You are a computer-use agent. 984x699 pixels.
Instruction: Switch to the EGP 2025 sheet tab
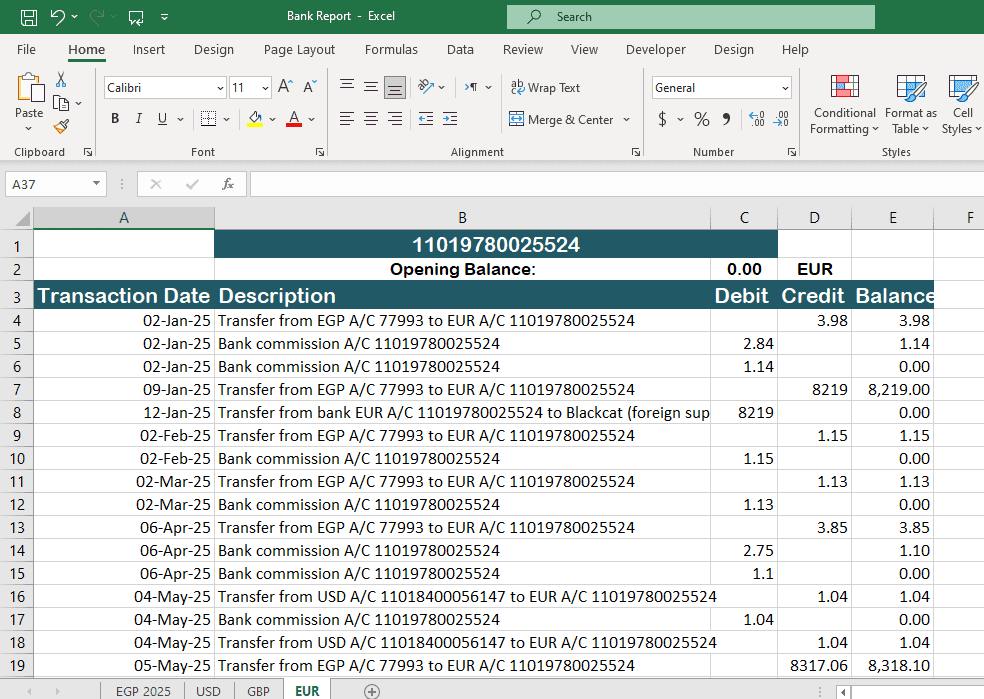click(143, 691)
